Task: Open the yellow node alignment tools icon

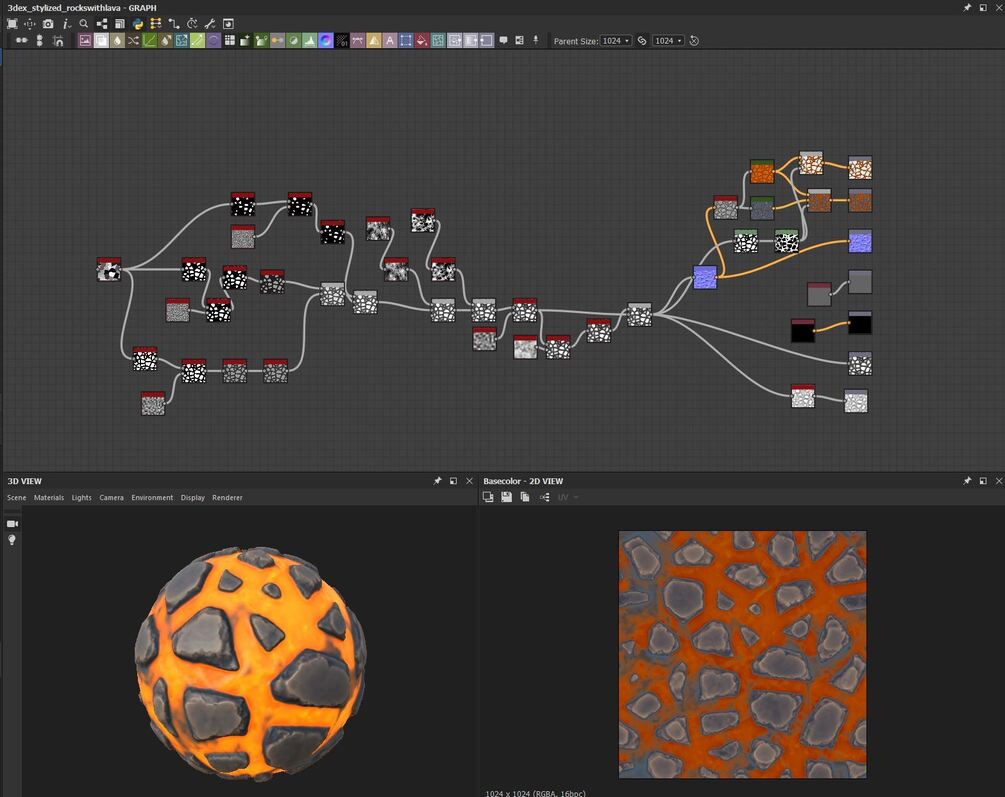Action: [156, 24]
